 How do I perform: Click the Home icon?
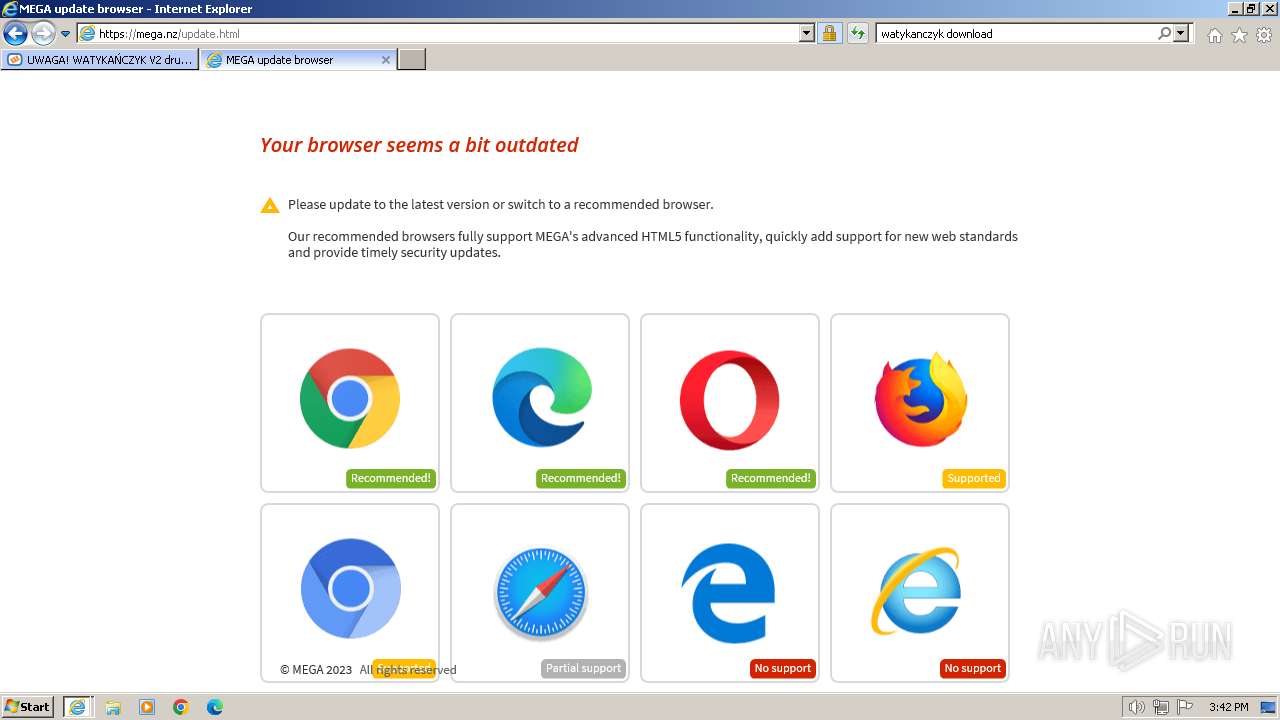(x=1214, y=35)
